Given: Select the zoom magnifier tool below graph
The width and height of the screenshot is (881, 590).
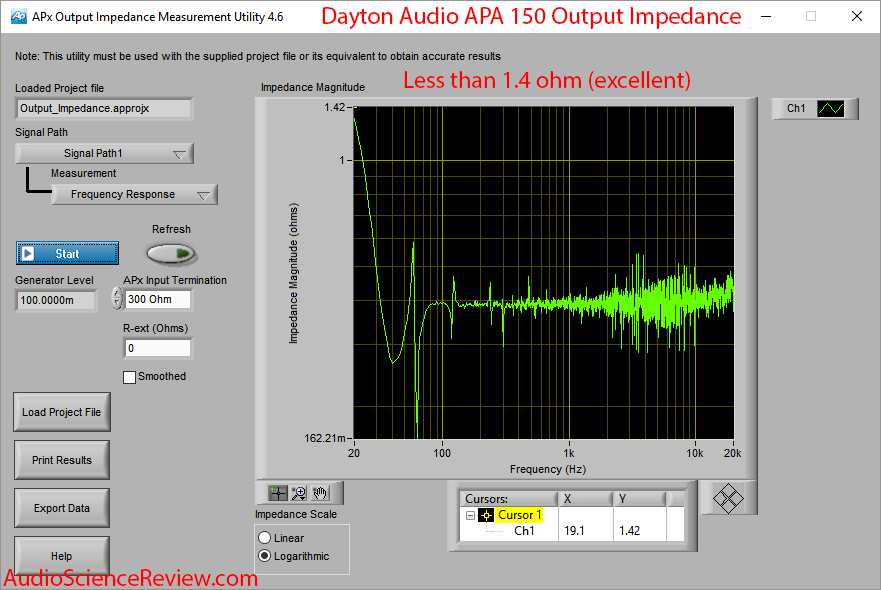Looking at the screenshot, I should [x=298, y=493].
